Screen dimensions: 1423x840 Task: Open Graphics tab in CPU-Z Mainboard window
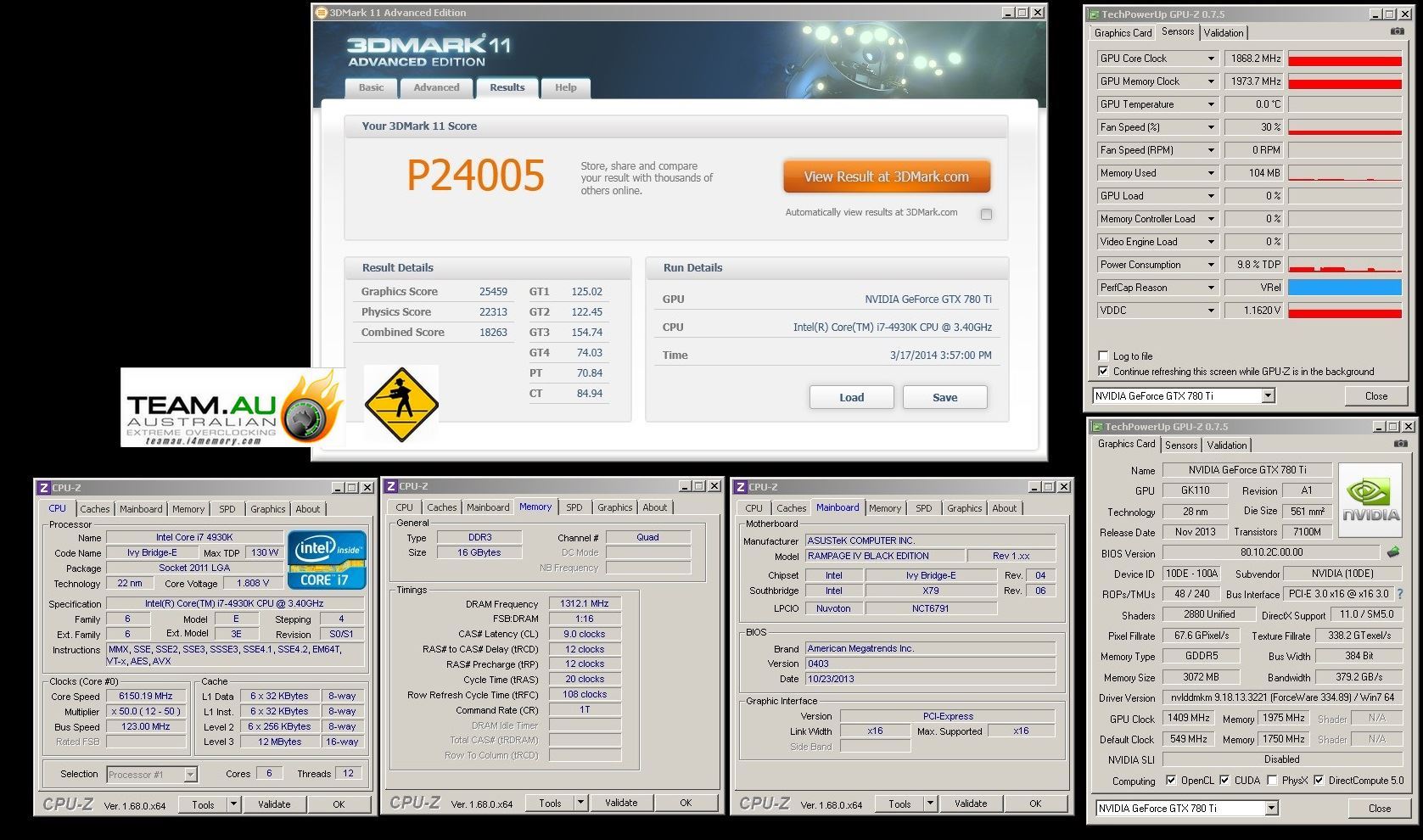point(965,508)
